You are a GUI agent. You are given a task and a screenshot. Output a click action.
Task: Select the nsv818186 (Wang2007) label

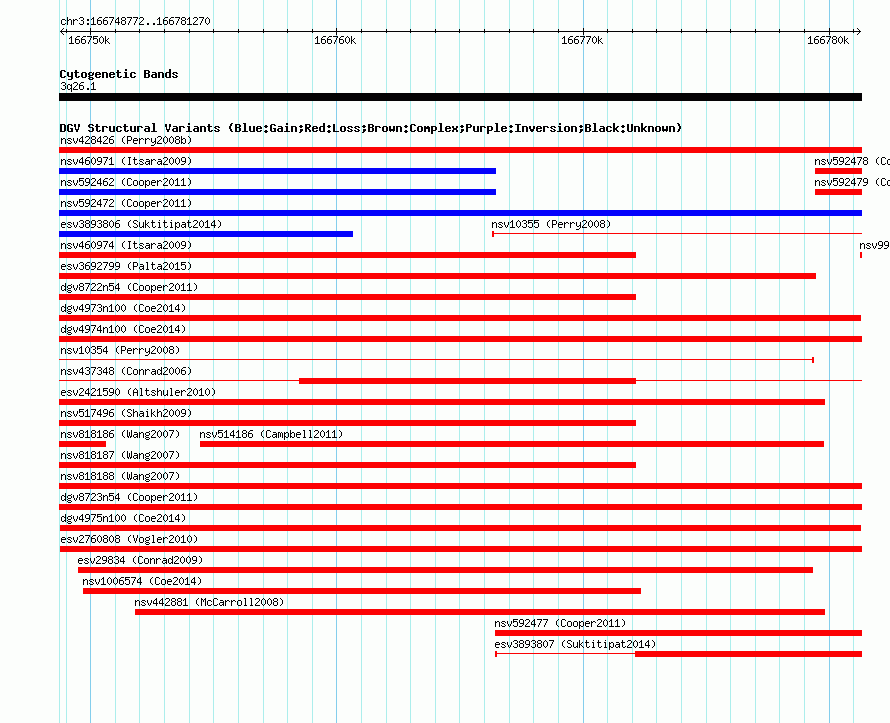[120, 434]
